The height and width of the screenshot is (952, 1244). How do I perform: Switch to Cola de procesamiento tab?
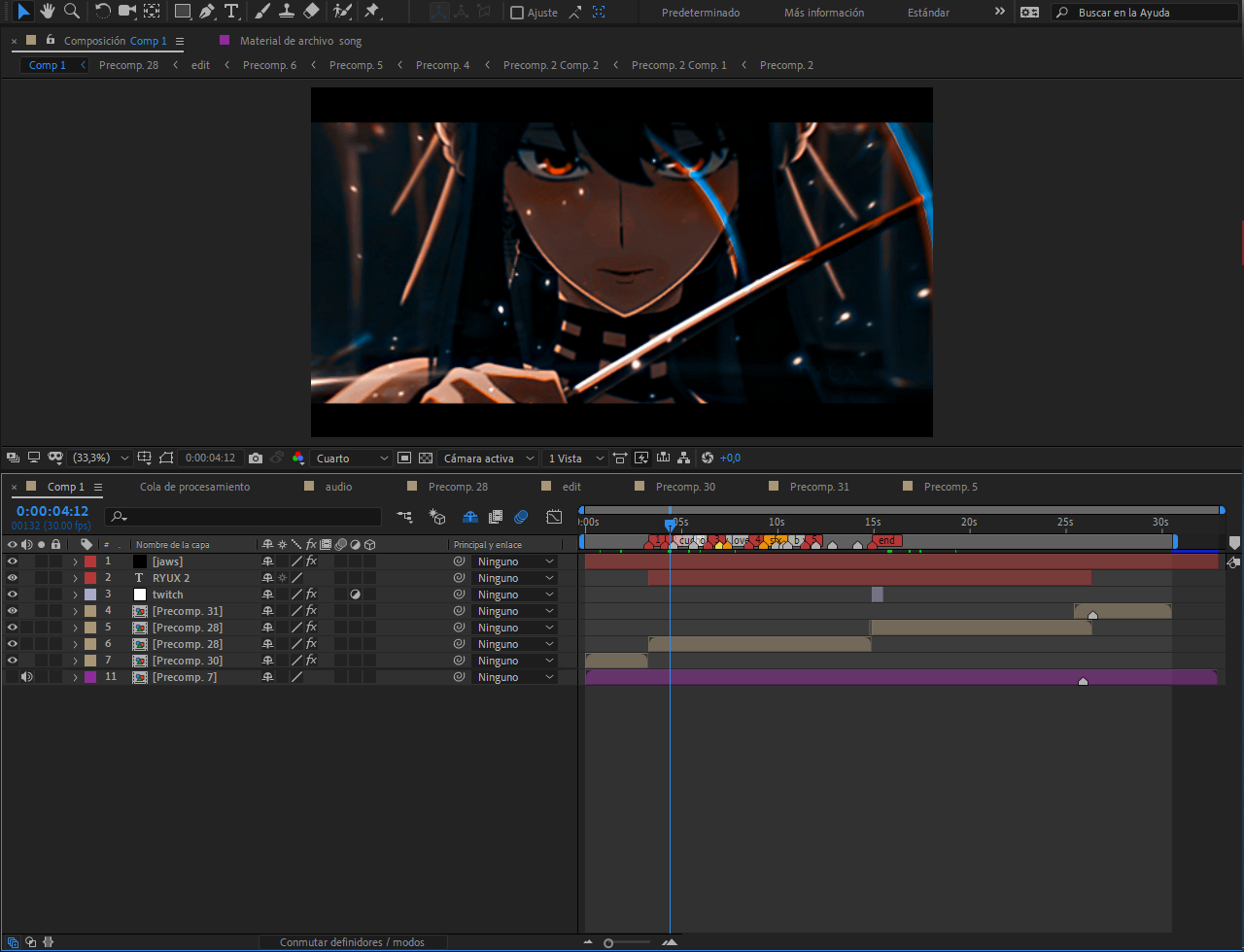tap(194, 487)
